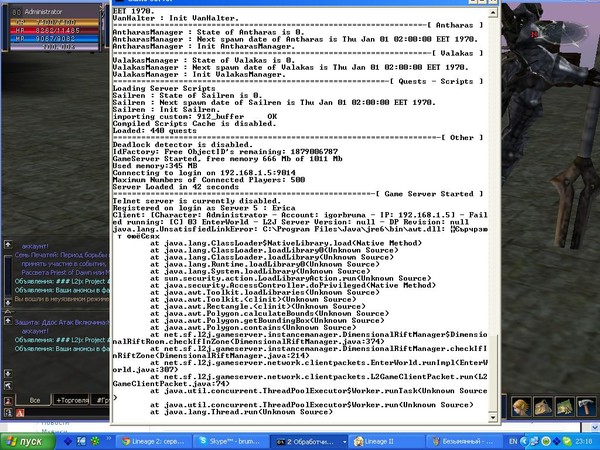Click the 'Защита: Ддос Атак' chat message
Screen dimensions: 600x450
click(62, 323)
